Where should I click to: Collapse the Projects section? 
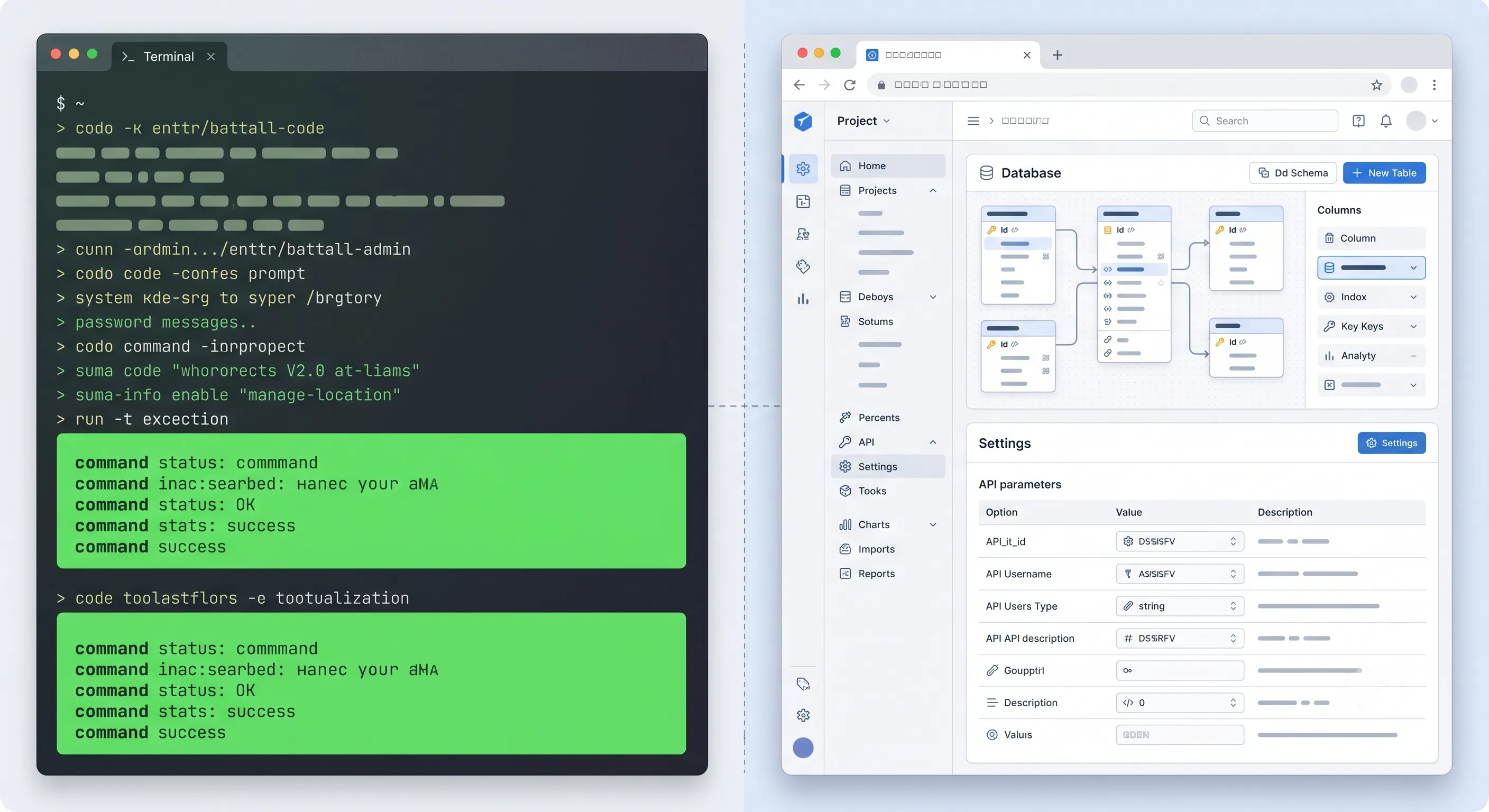933,191
